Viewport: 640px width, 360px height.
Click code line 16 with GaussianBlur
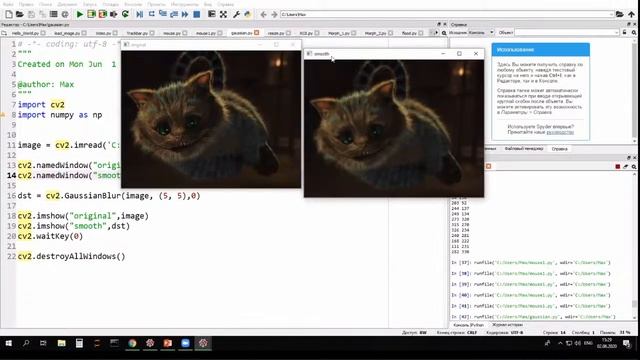coord(109,196)
